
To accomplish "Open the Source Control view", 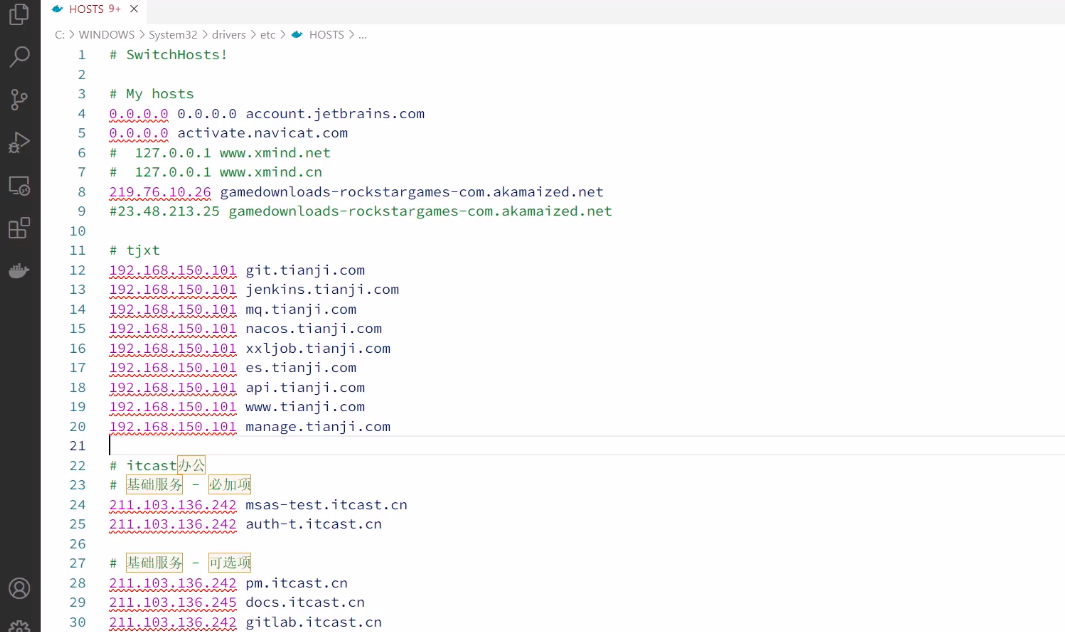I will [19, 100].
